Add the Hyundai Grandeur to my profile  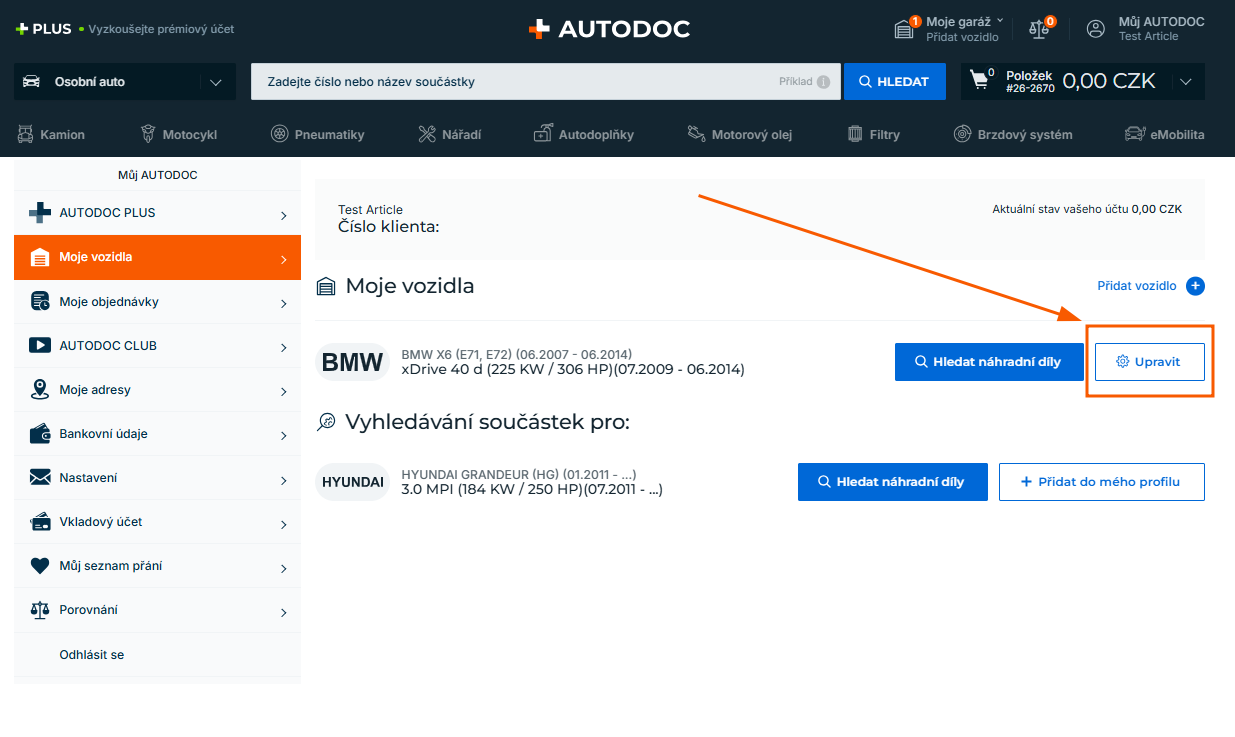click(x=1101, y=481)
